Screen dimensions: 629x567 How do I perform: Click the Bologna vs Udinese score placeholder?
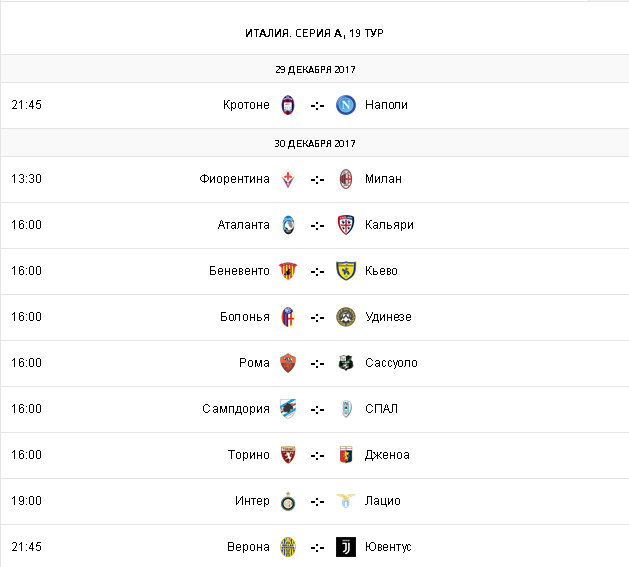(317, 317)
